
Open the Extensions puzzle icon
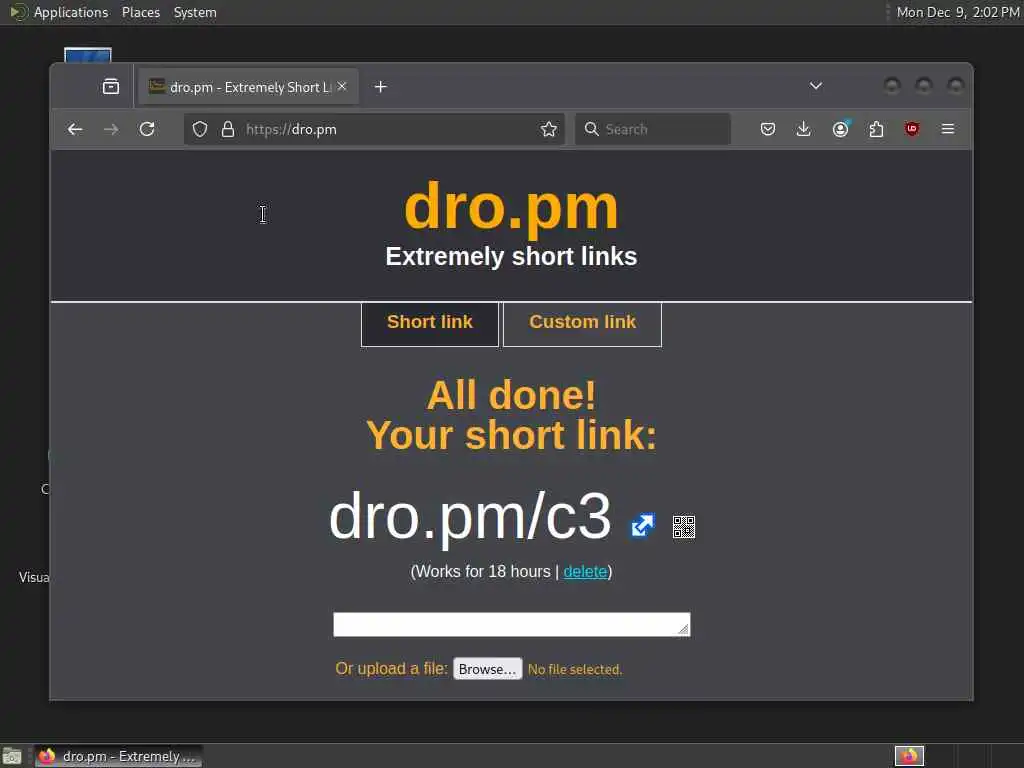[x=876, y=129]
